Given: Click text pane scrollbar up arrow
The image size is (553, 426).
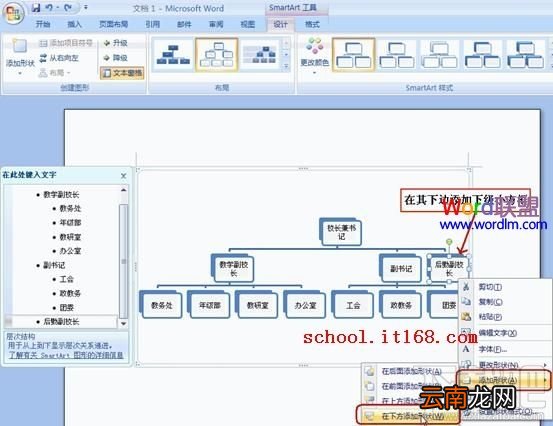Looking at the screenshot, I should [x=123, y=190].
